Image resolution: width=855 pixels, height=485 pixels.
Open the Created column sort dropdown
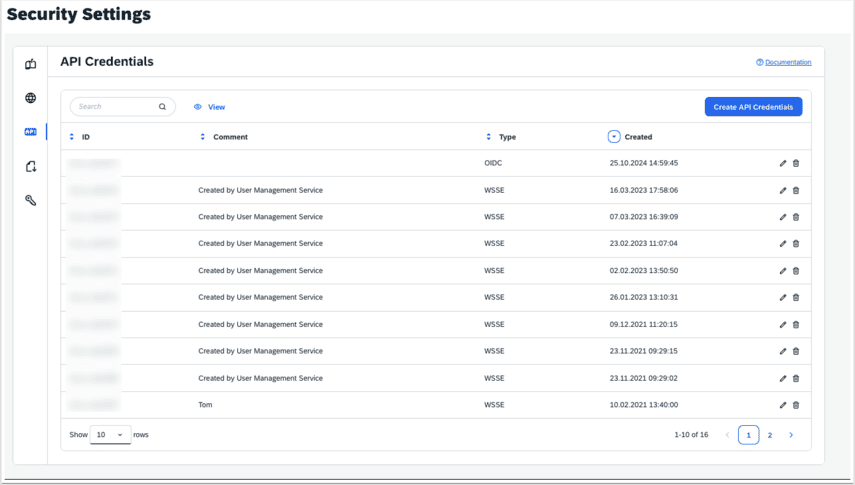[x=614, y=137]
